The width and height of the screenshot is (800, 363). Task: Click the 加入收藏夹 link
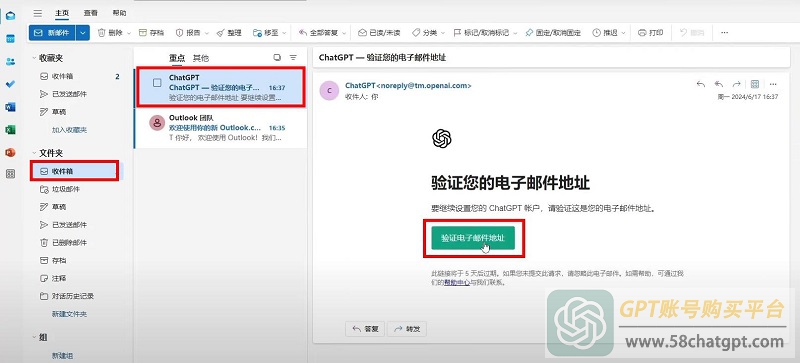point(69,130)
